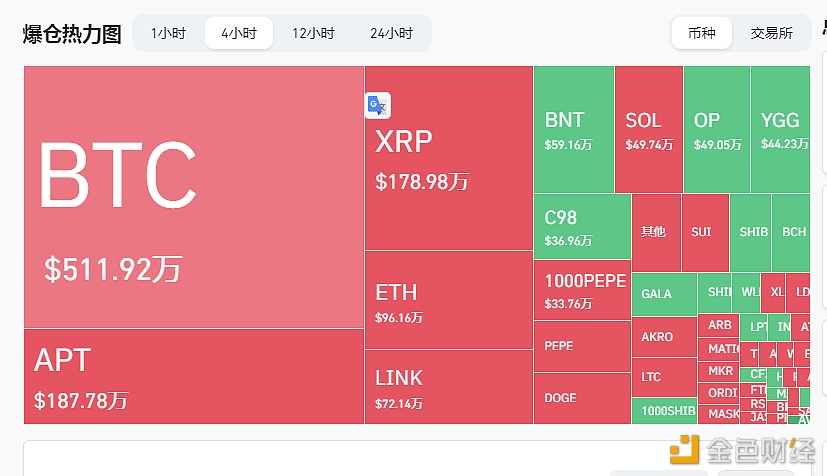Select the XRP $178.98万 block

pos(449,158)
